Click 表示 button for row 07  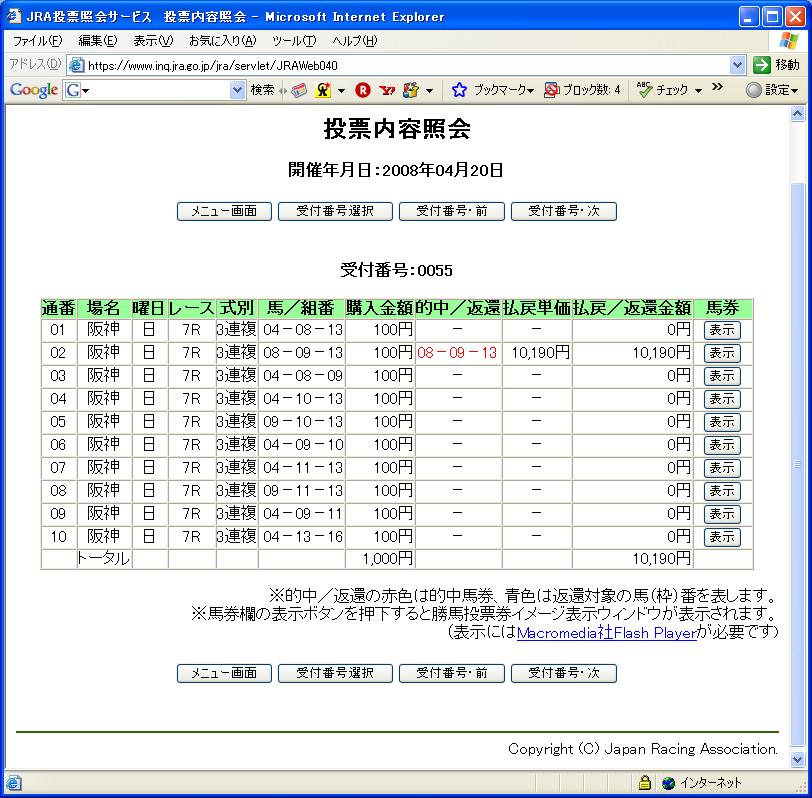(722, 468)
